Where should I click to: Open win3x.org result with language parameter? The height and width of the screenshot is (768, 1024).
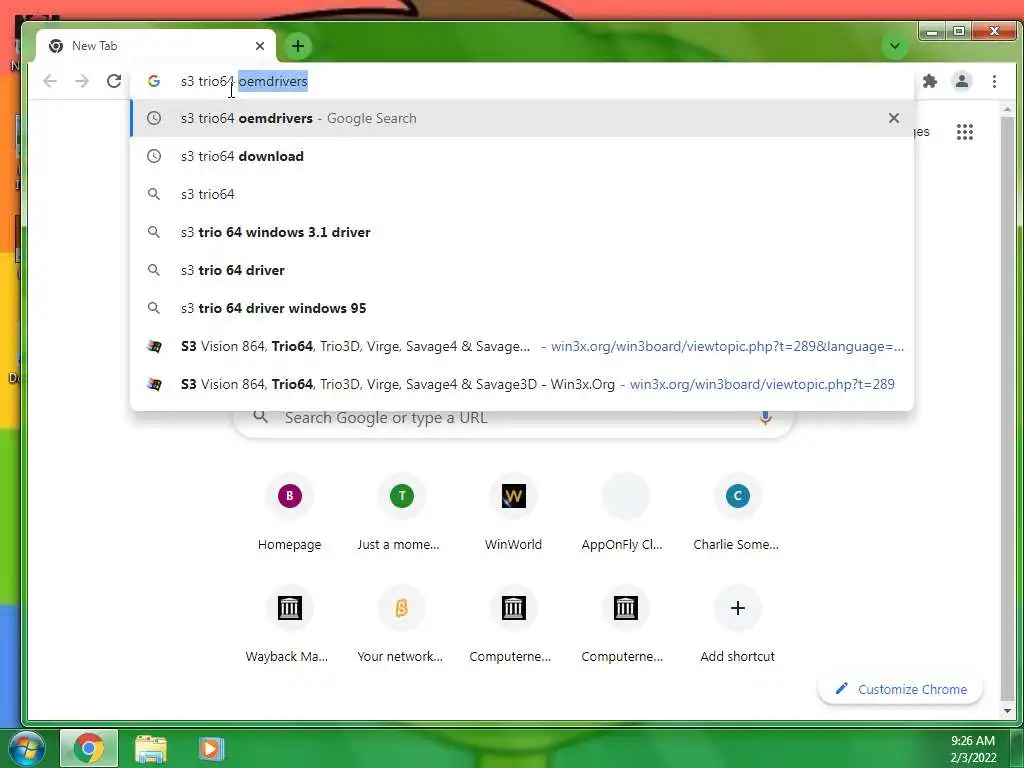pos(522,346)
